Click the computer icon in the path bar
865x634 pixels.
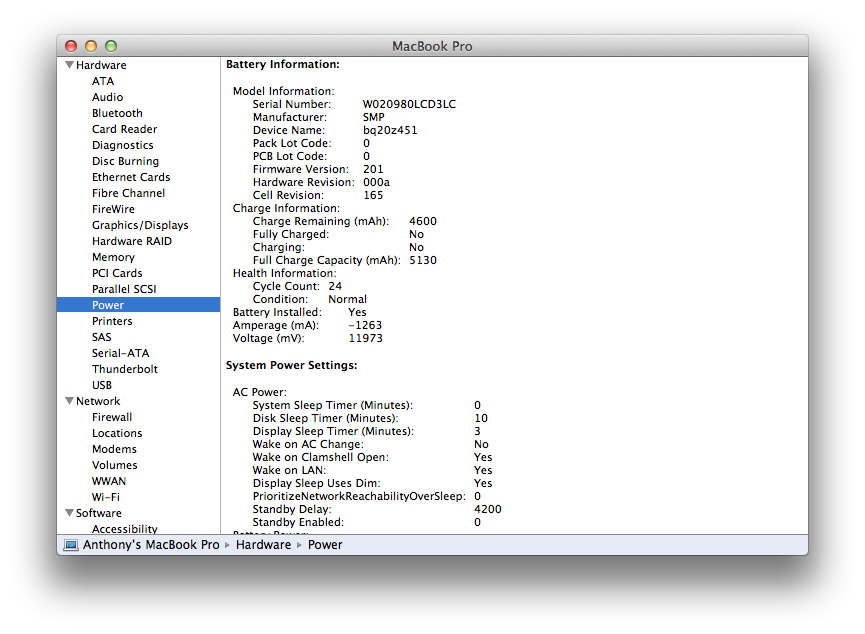coord(71,545)
